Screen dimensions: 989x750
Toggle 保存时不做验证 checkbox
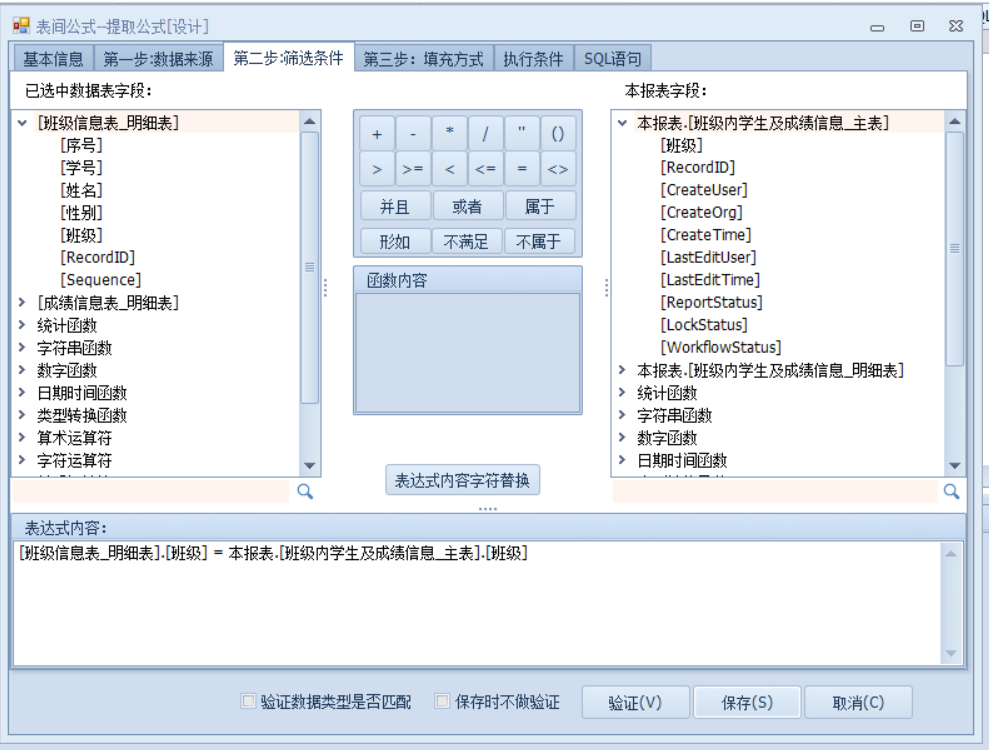(443, 702)
